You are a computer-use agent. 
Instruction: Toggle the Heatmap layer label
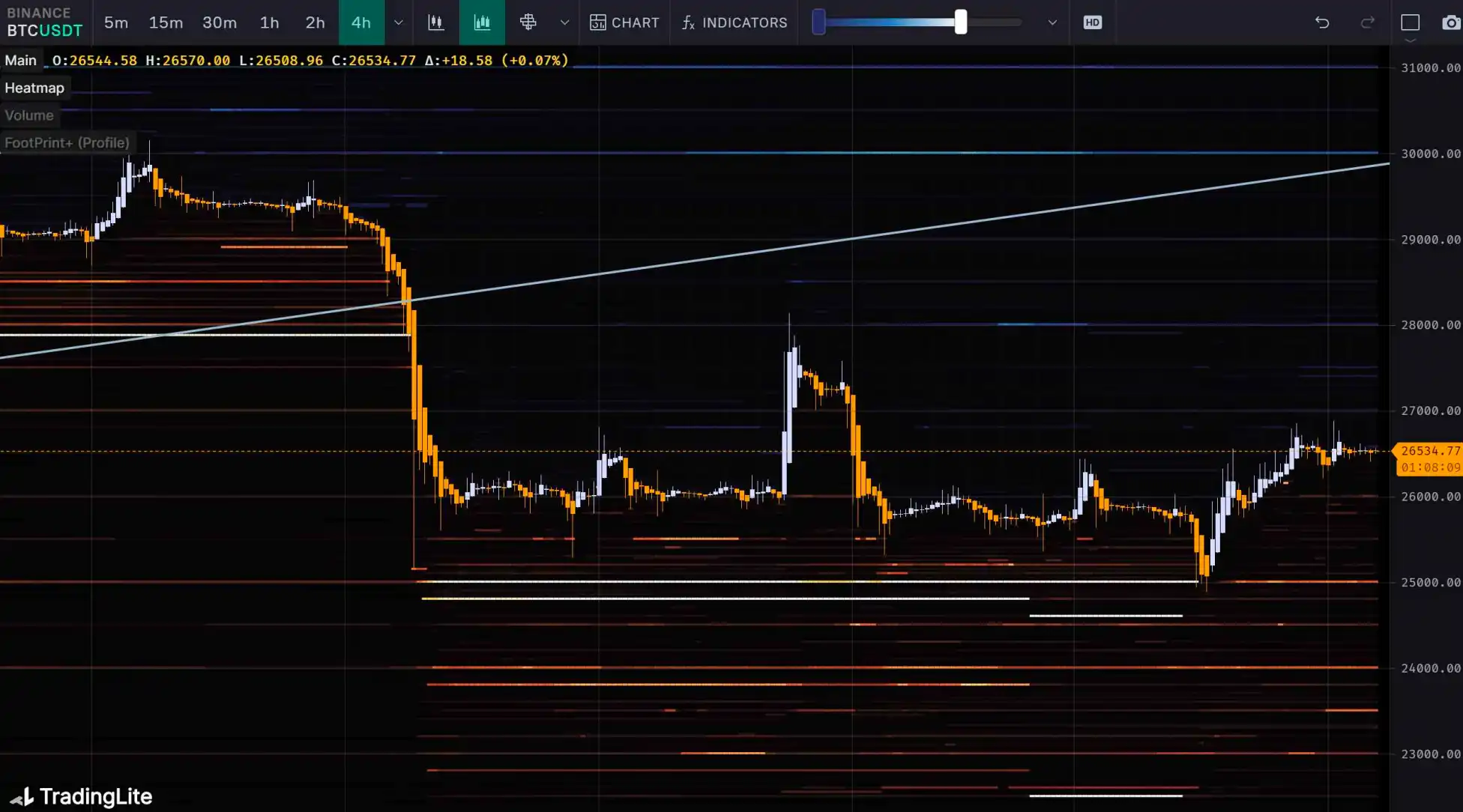pyautogui.click(x=34, y=88)
